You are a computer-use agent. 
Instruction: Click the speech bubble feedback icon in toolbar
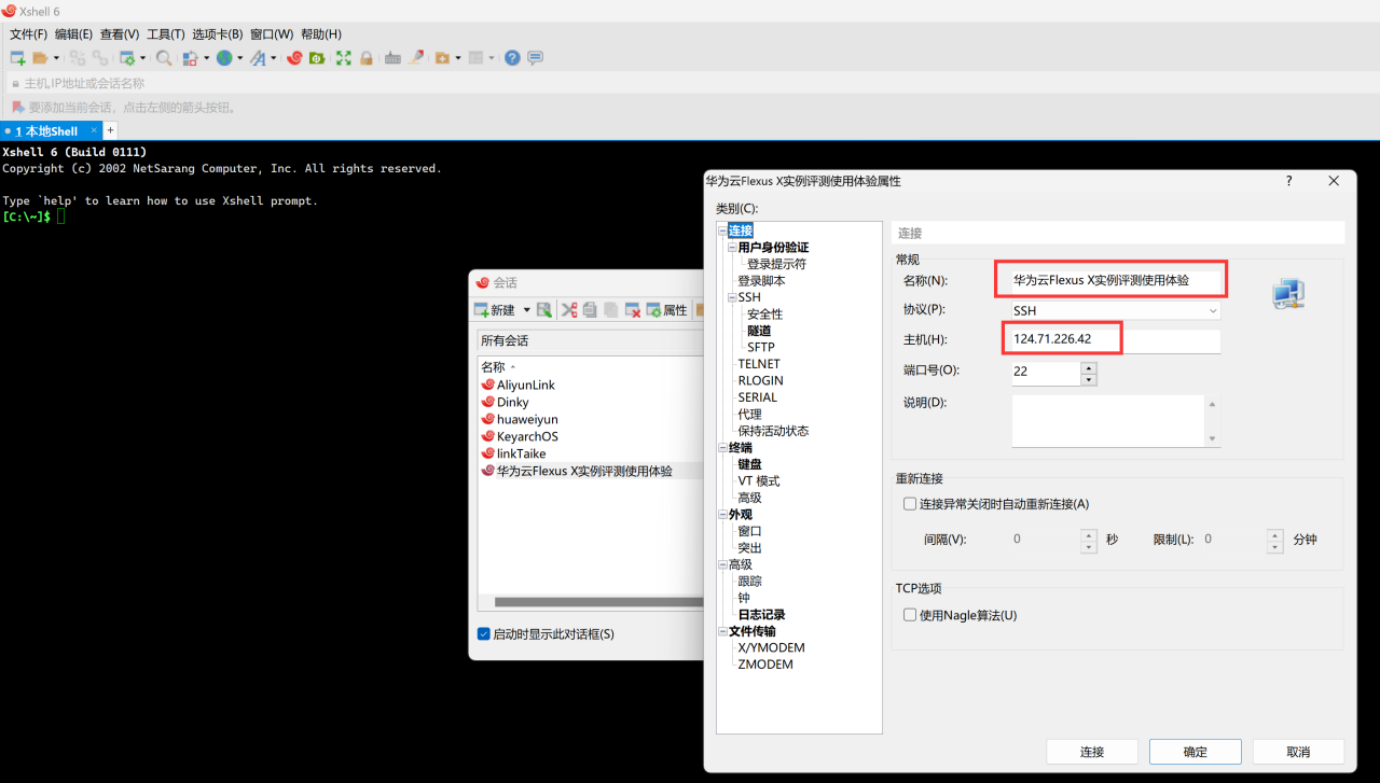pyautogui.click(x=536, y=58)
